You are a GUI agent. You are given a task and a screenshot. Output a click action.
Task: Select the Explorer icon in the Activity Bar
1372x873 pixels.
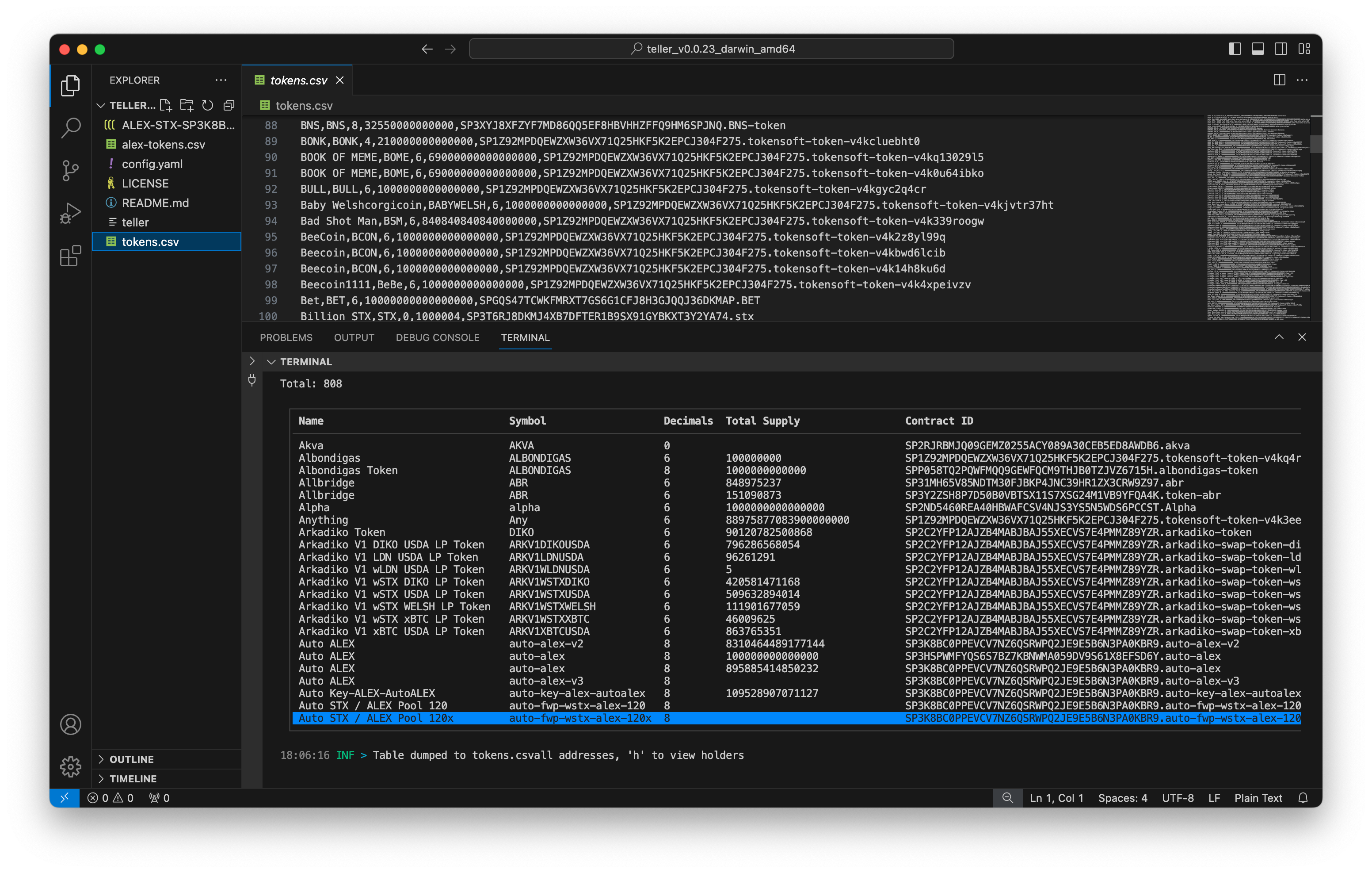(x=70, y=85)
